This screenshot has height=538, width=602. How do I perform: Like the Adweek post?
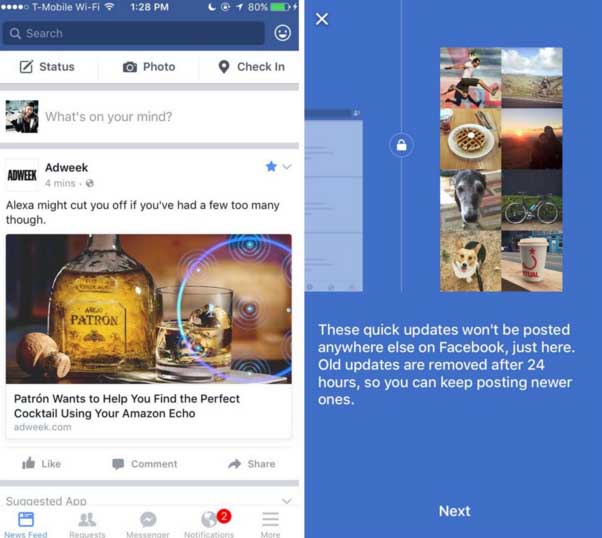point(41,464)
